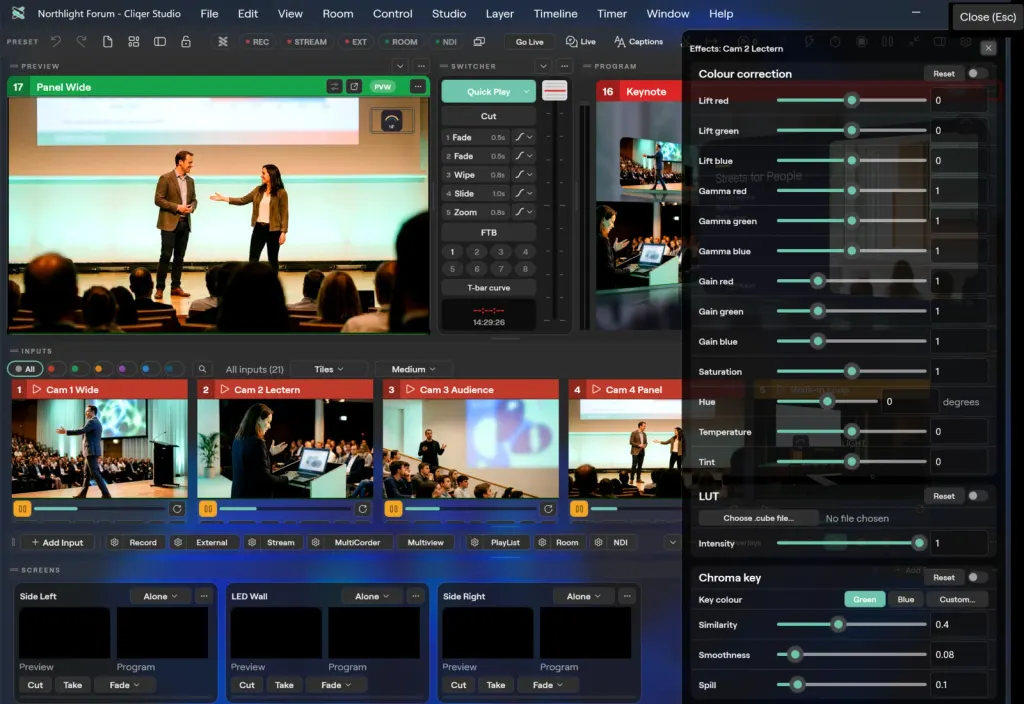The image size is (1024, 704).
Task: Toggle the side panel layout icon
Action: pos(159,41)
